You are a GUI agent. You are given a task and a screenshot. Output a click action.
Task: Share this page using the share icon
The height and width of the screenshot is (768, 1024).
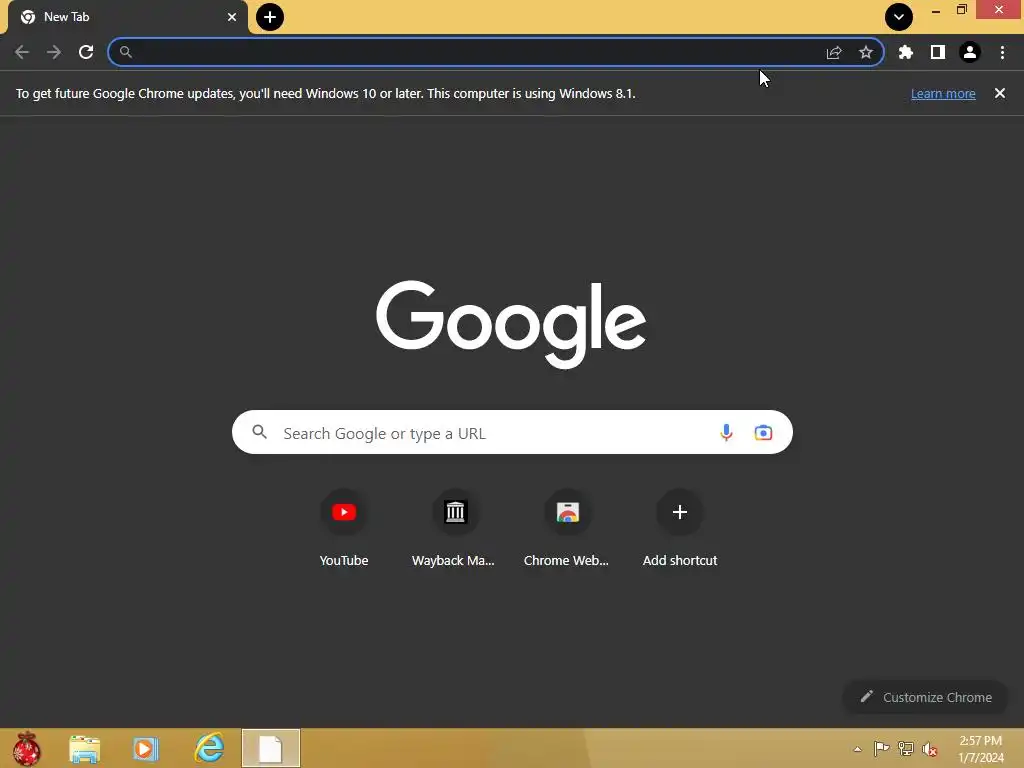click(834, 52)
